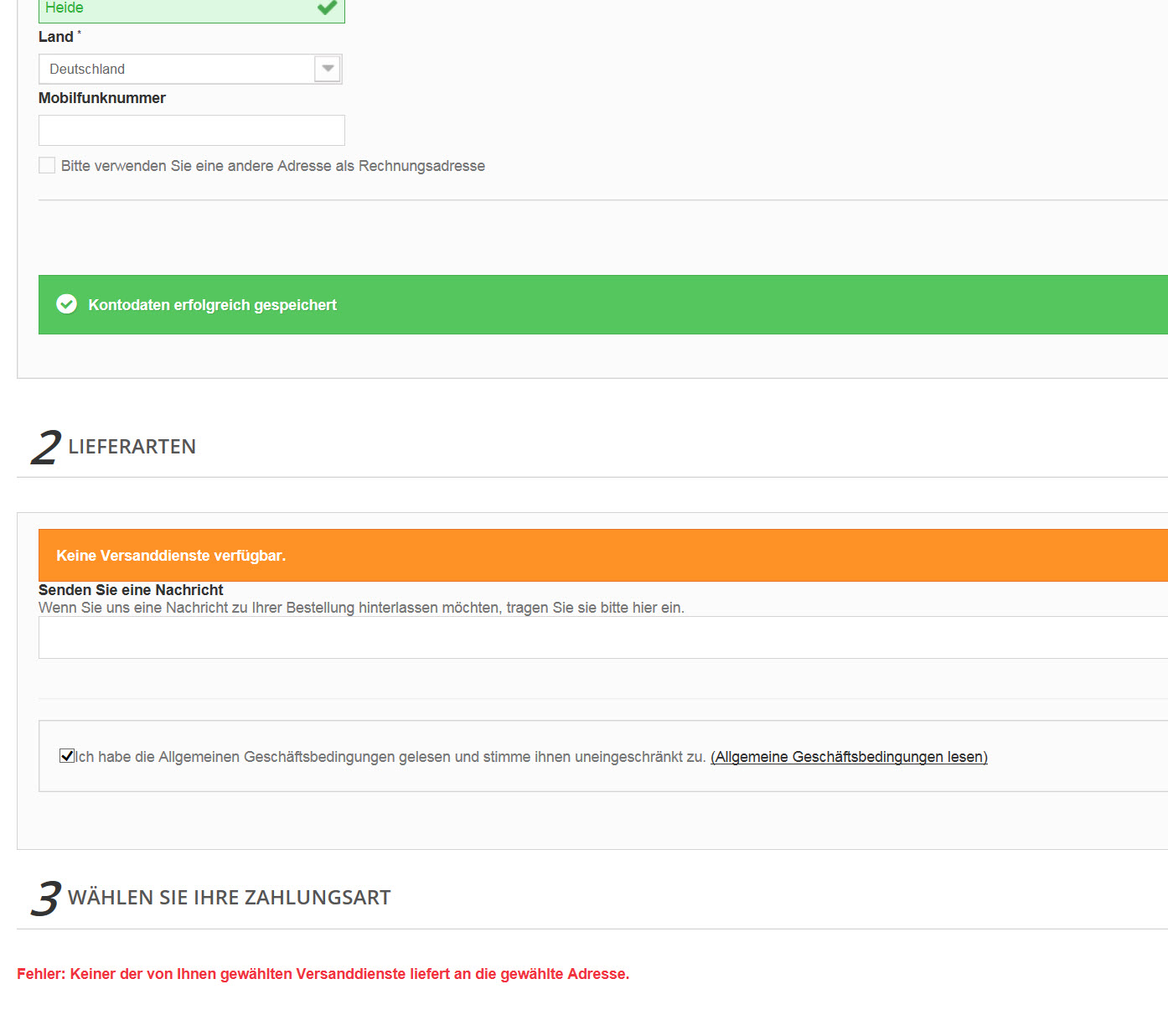
Task: Click the Wenn Sie uns eine Nachricht hint text
Action: pyautogui.click(x=361, y=608)
